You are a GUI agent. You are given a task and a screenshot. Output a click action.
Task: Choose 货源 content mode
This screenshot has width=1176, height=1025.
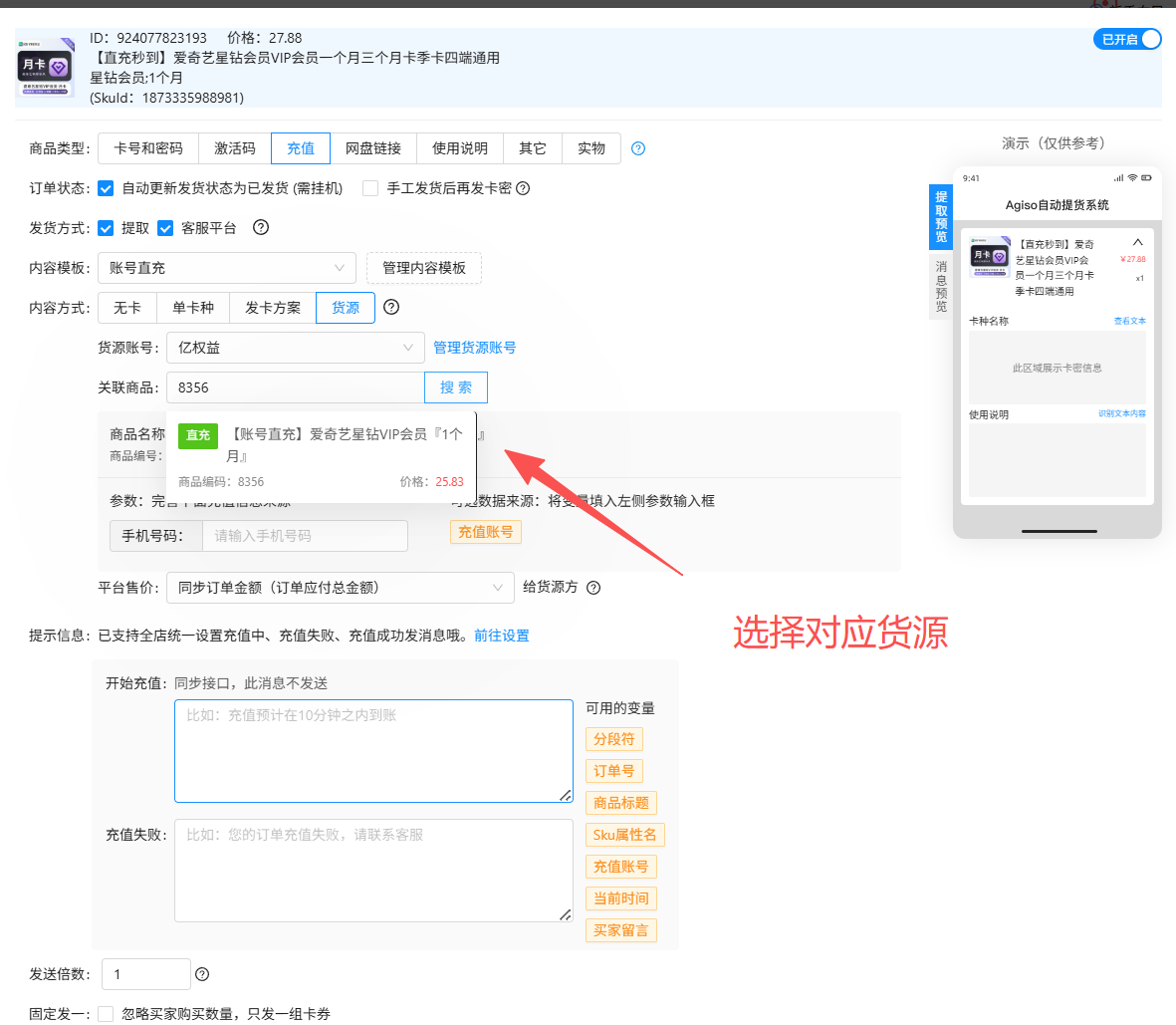[346, 308]
